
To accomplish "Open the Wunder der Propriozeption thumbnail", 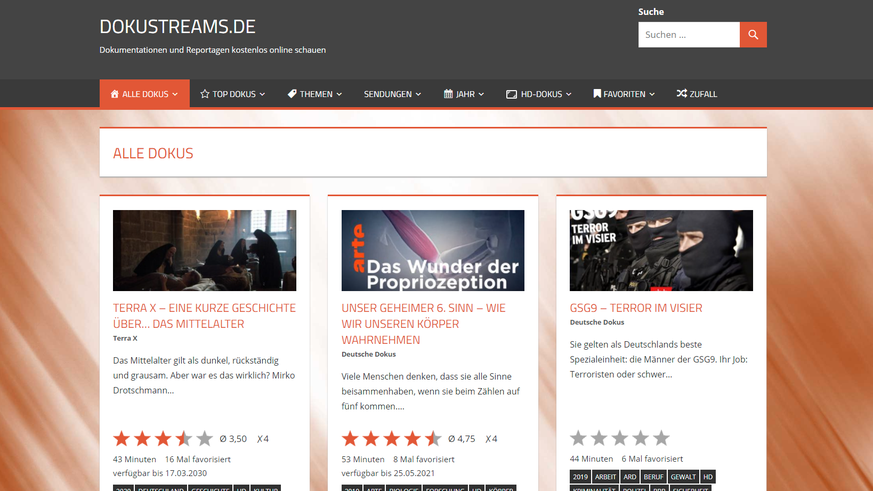I will tap(433, 251).
